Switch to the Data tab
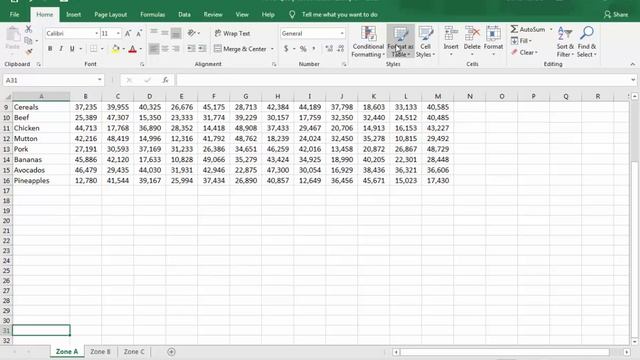Viewport: 640px width, 360px height. [x=184, y=15]
